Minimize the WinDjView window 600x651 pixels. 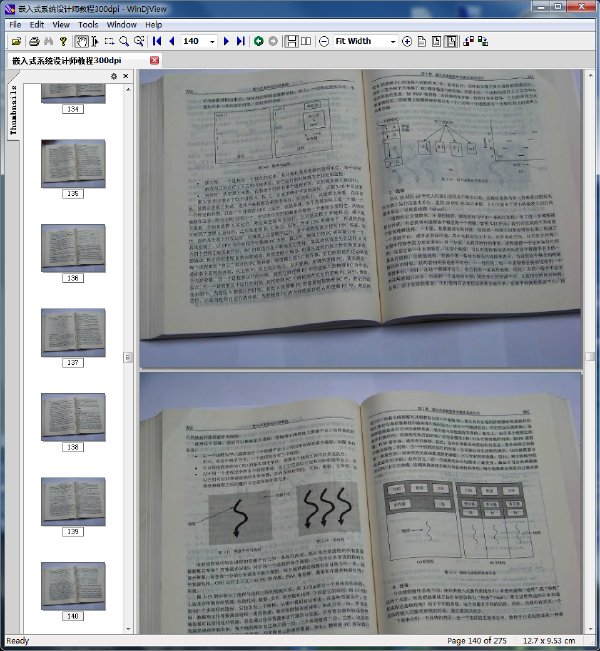(541, 7)
